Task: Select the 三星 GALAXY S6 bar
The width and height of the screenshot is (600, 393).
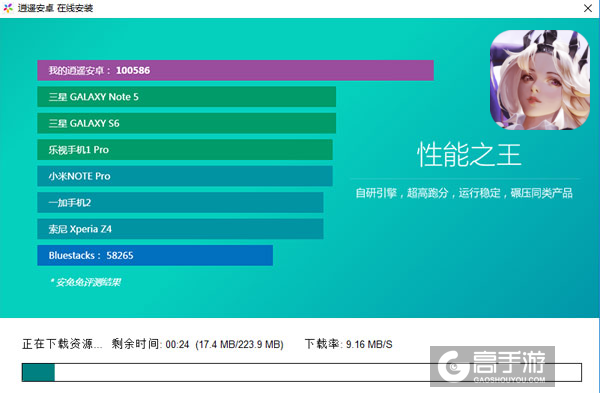Action: click(186, 123)
